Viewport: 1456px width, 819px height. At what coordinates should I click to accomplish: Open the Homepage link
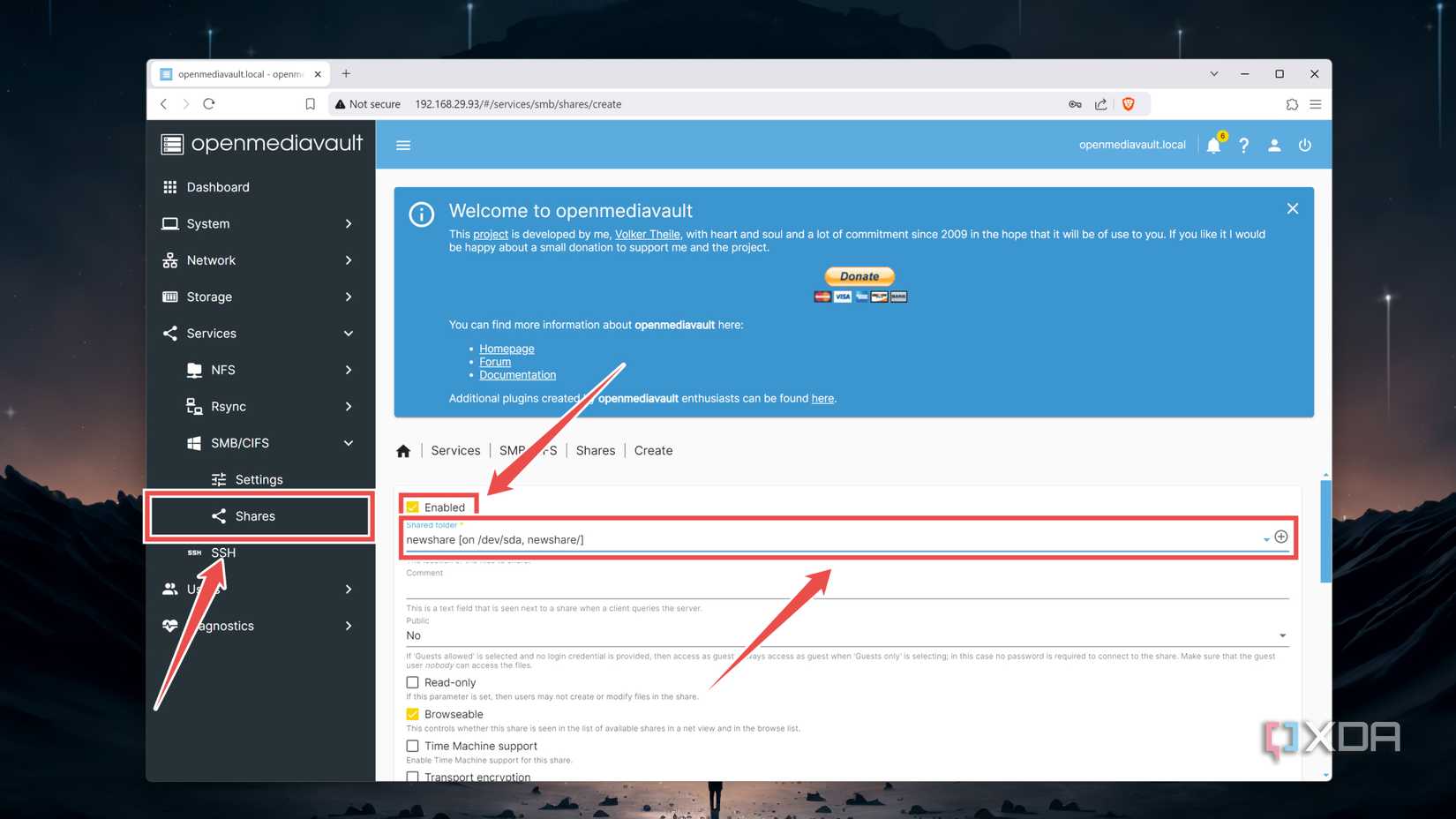[x=507, y=349]
